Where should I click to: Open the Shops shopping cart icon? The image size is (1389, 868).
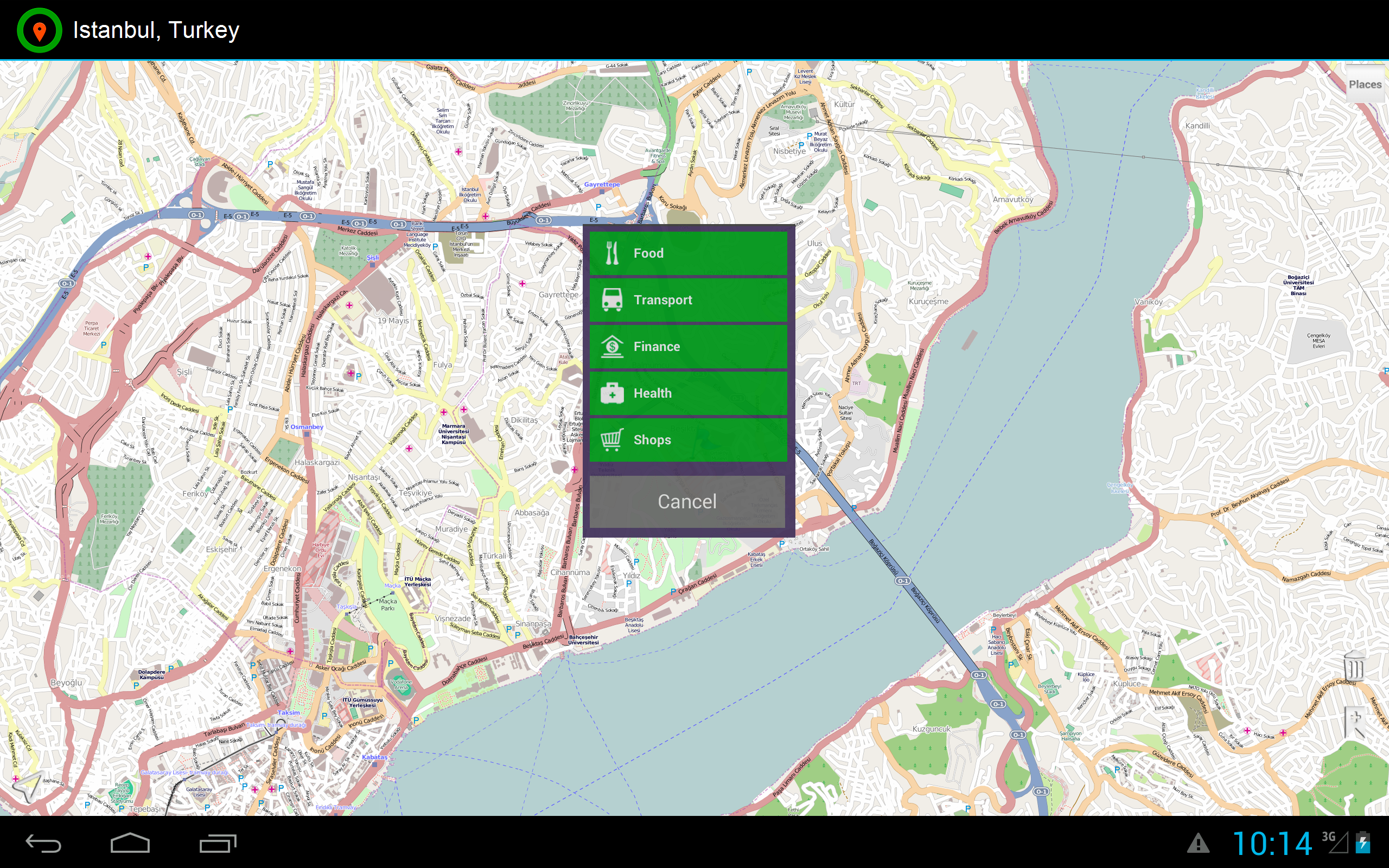[x=613, y=439]
